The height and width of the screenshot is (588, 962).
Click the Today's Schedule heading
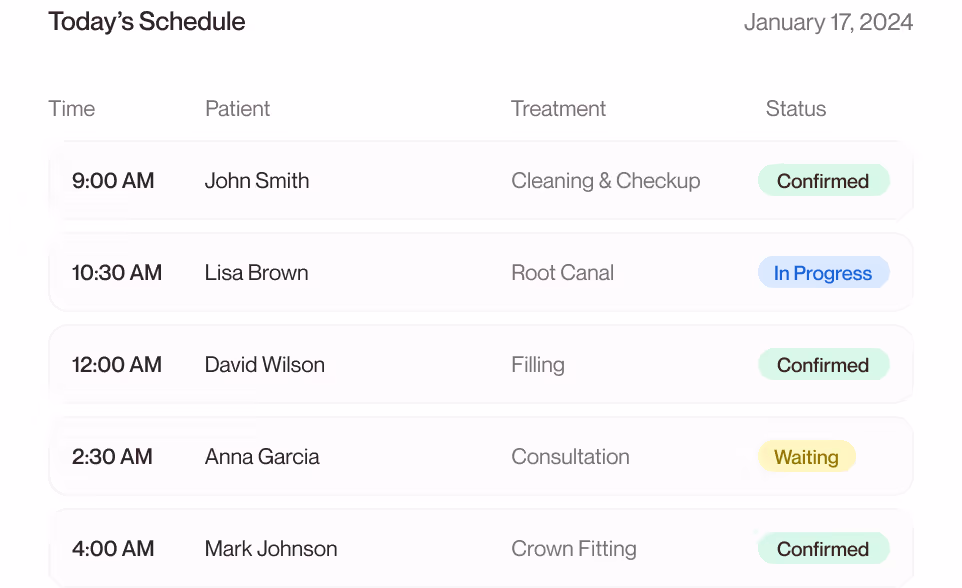(x=146, y=21)
